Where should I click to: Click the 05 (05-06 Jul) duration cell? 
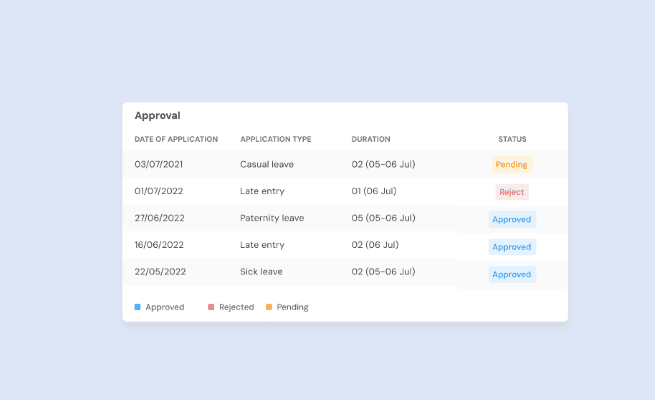pos(383,218)
